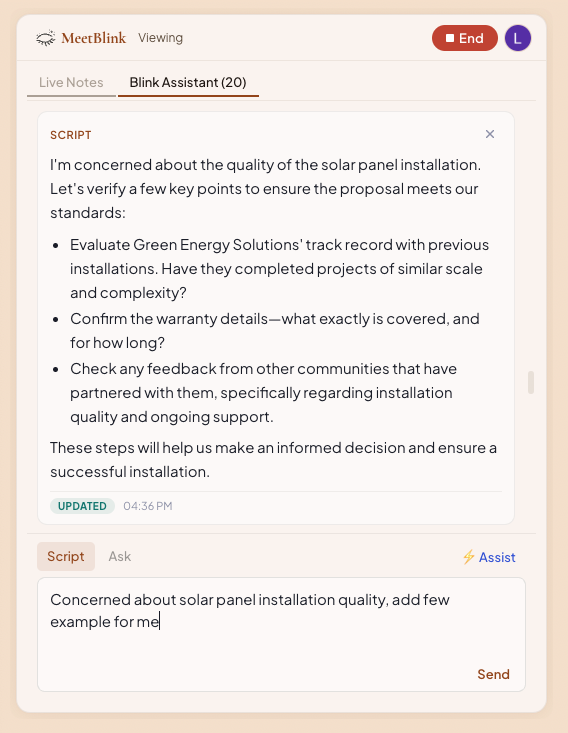Click the UPDATED status badge
This screenshot has height=733, width=568.
[82, 506]
